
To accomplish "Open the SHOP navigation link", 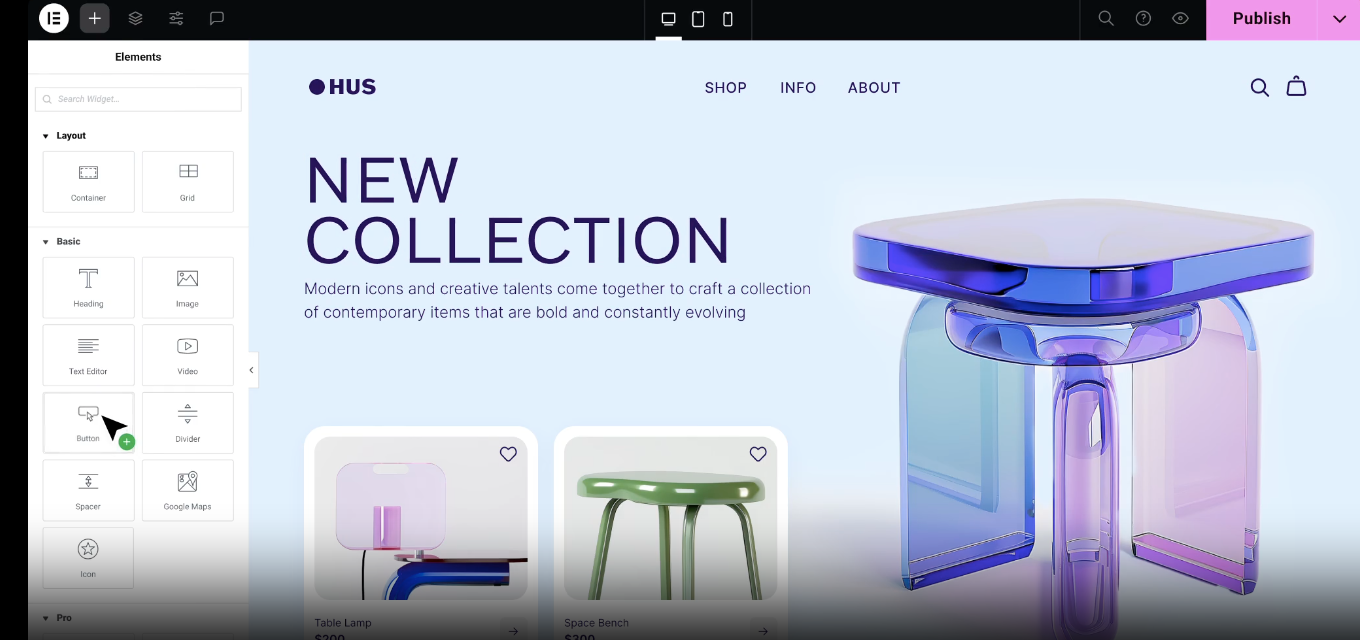I will coord(726,88).
